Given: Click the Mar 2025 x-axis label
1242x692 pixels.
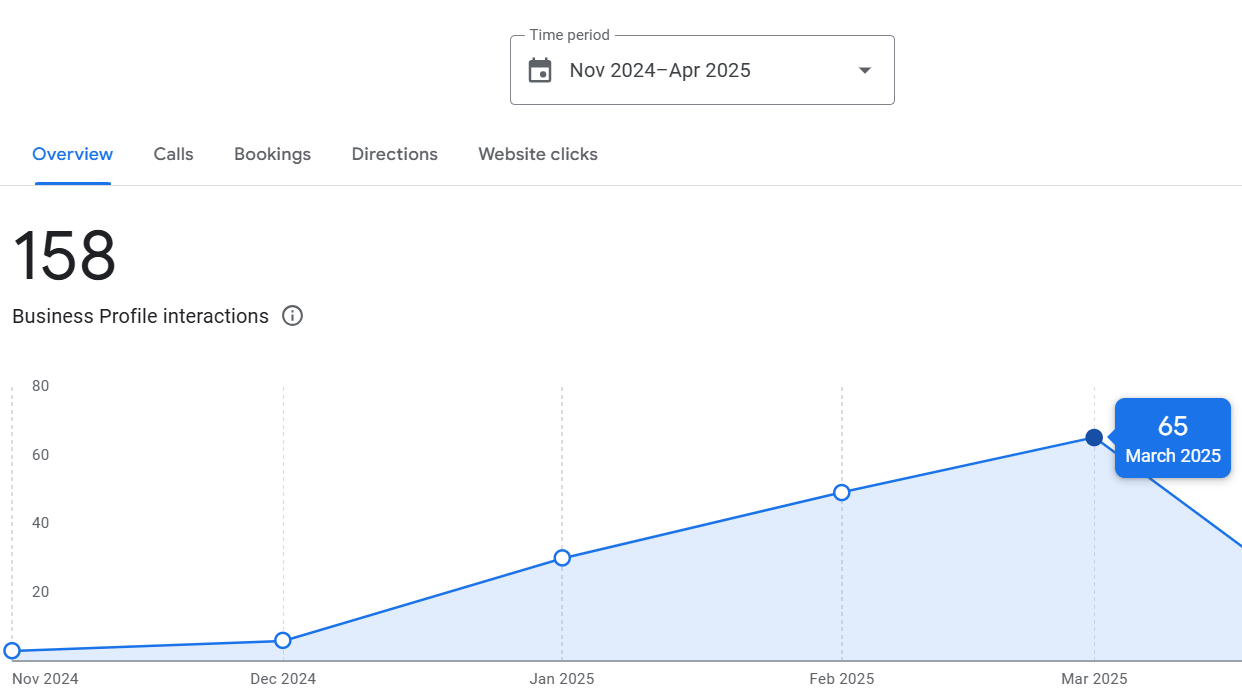Looking at the screenshot, I should click(x=1094, y=679).
